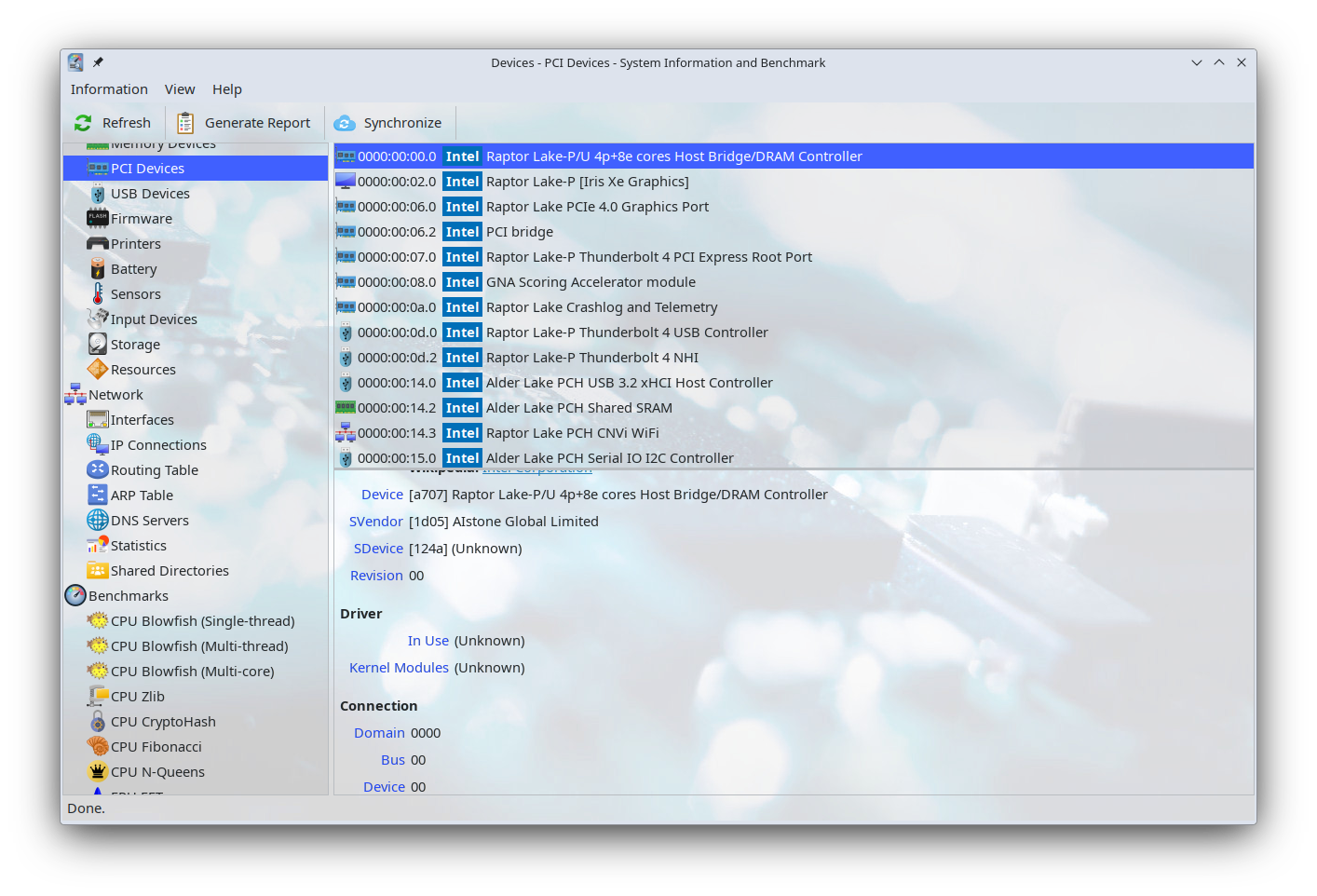Click the pin window icon in titlebar

pyautogui.click(x=98, y=62)
